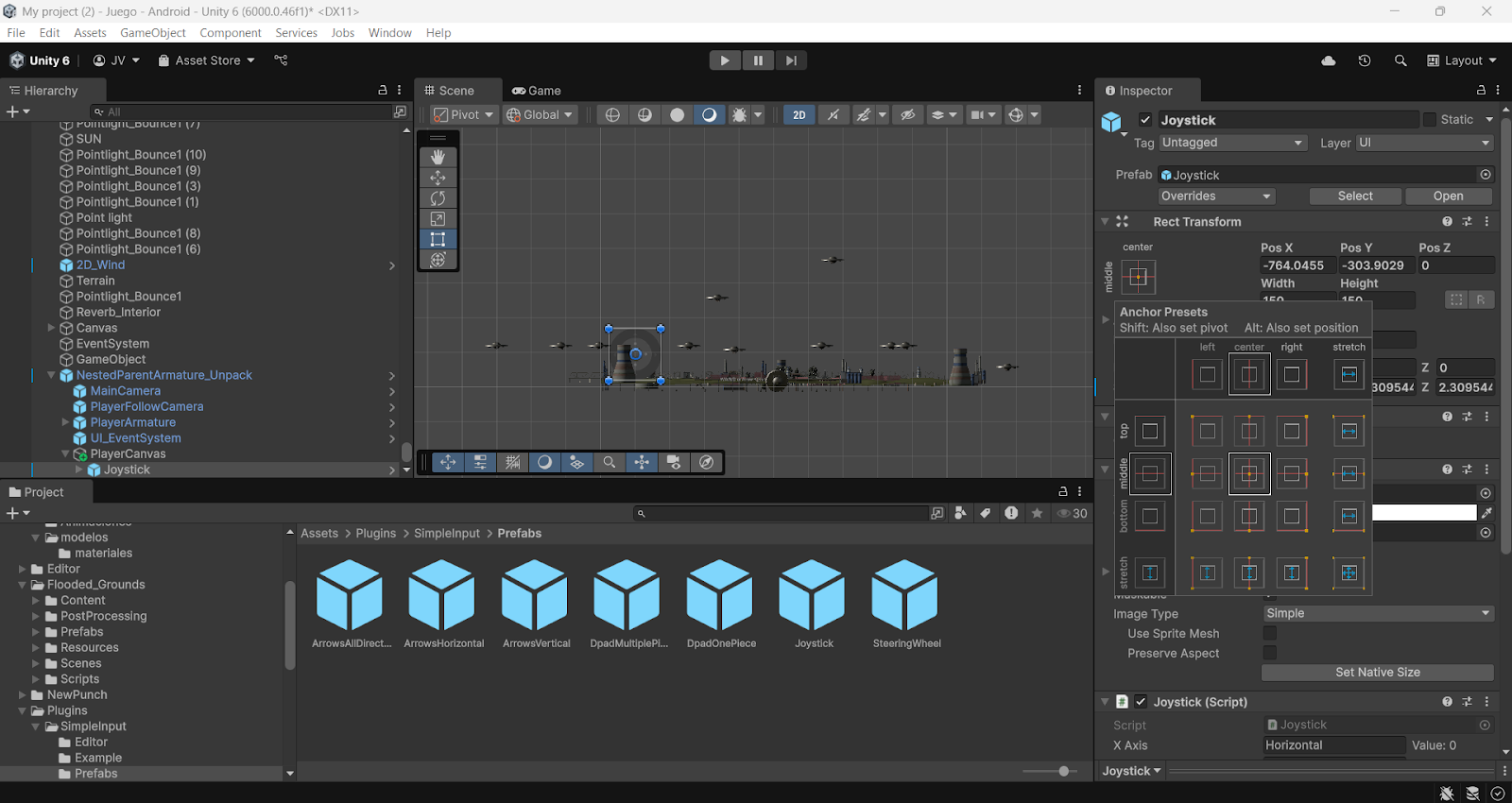Click the Project search field
The height and width of the screenshot is (803, 1512).
781,513
